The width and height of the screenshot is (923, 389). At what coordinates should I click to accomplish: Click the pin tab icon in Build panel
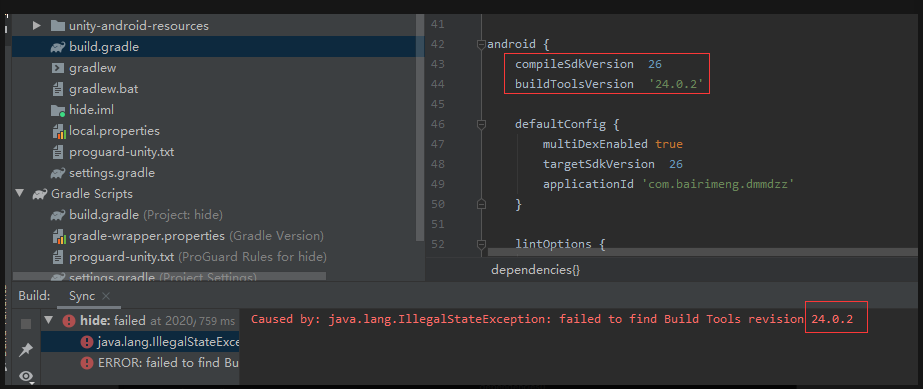point(26,350)
